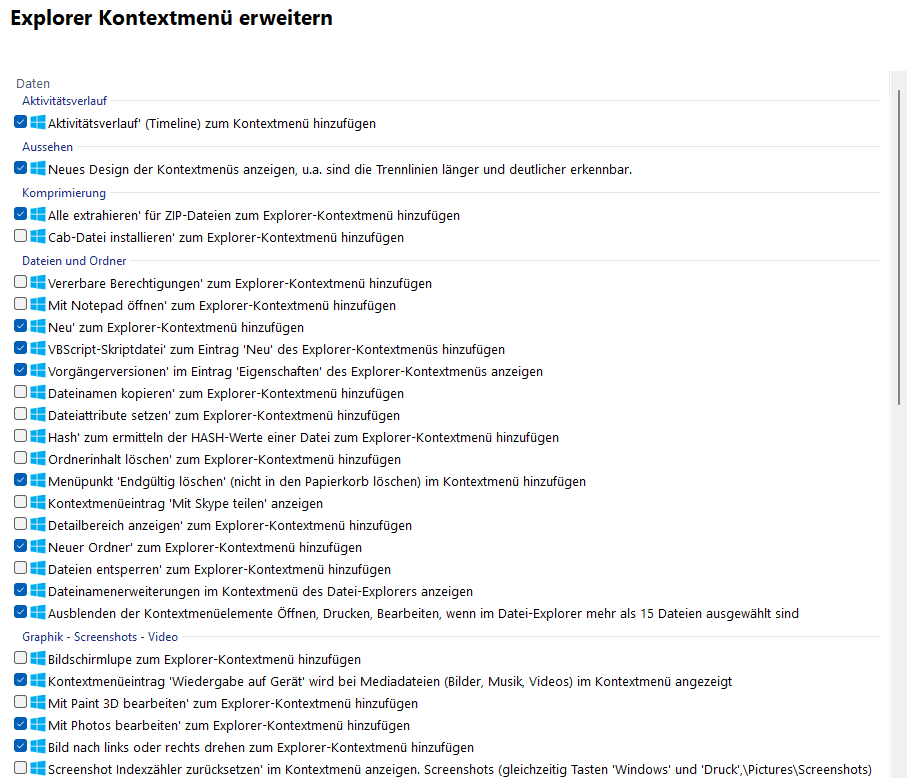Enable 'Mit Skype teilen' context entry checkbox
Viewport: 915px width, 778px height.
pos(21,502)
